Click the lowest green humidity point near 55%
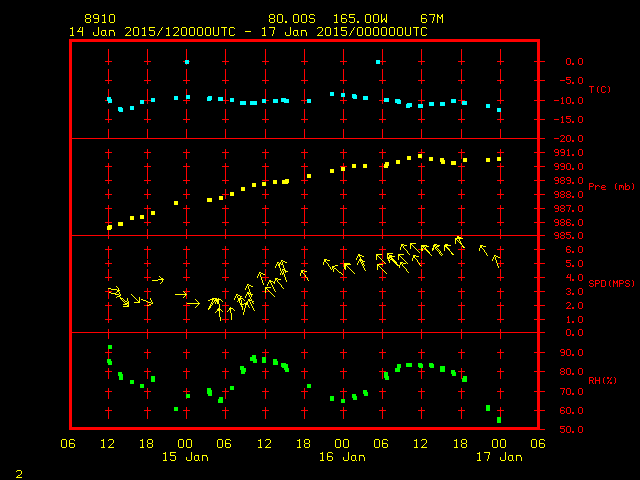Viewport: 640px width, 480px height. (499, 420)
